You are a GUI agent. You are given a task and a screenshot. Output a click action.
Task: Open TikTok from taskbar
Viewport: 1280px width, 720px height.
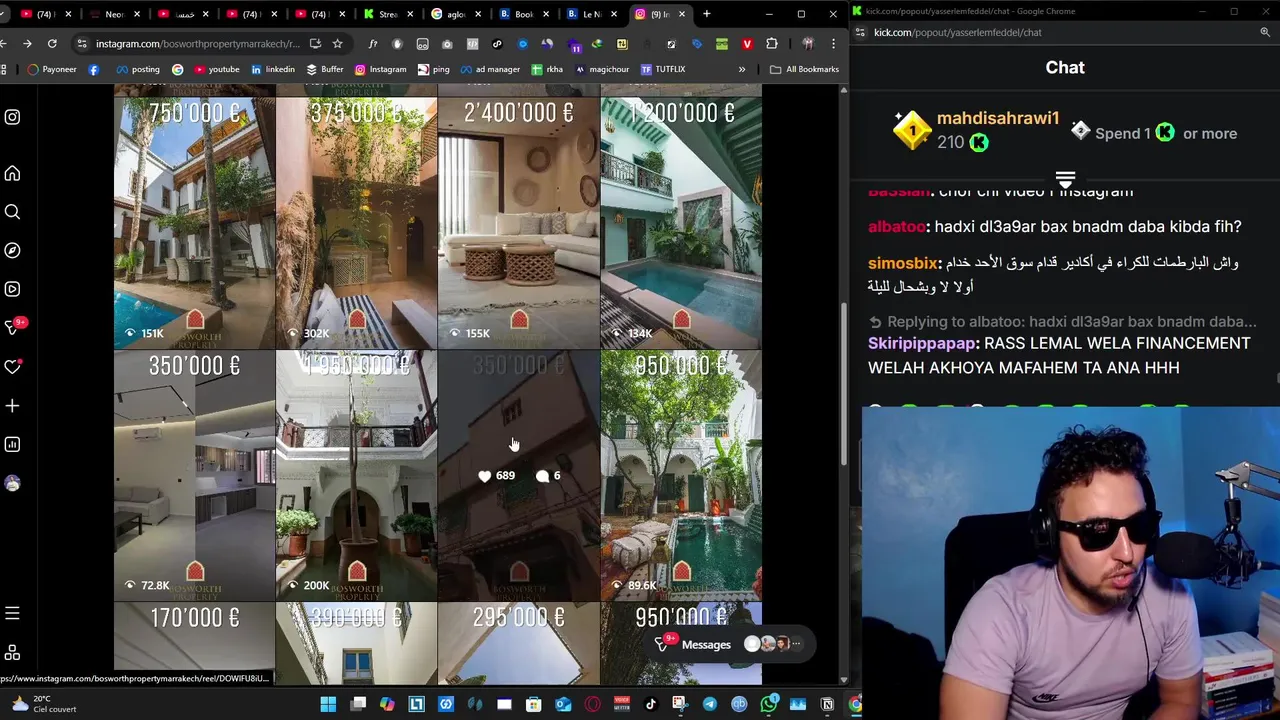[x=651, y=704]
